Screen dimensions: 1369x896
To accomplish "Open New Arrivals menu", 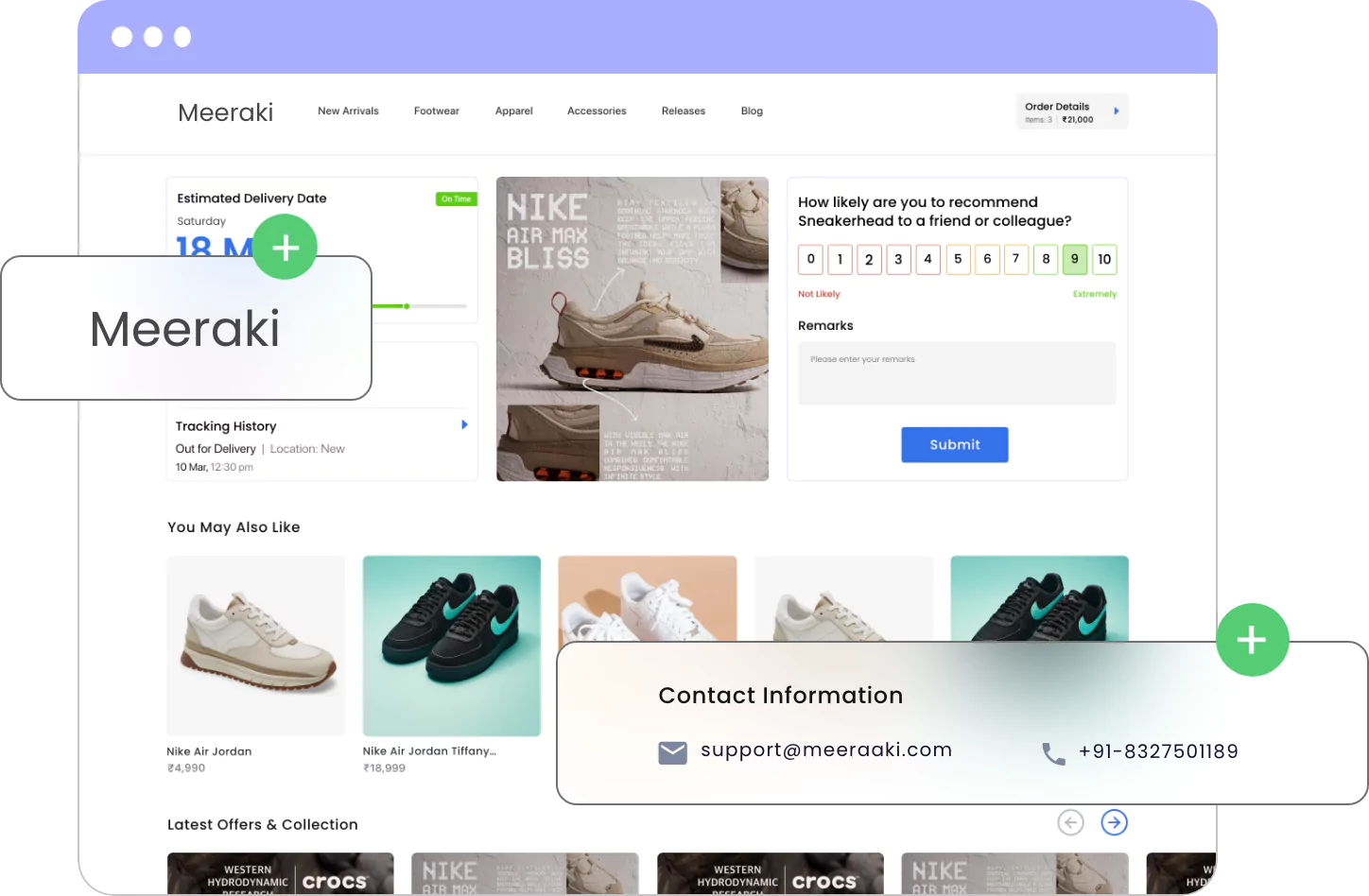I will 348,111.
